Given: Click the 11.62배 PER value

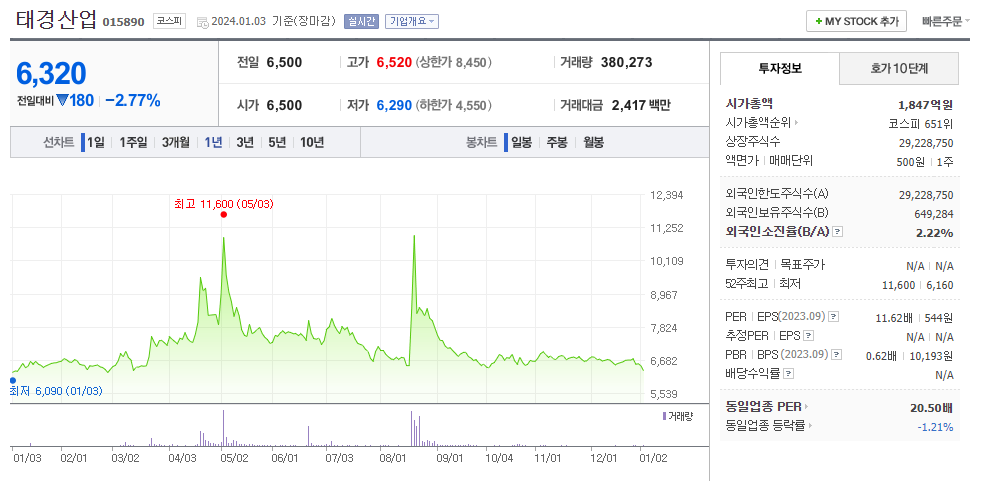Looking at the screenshot, I should coord(892,317).
